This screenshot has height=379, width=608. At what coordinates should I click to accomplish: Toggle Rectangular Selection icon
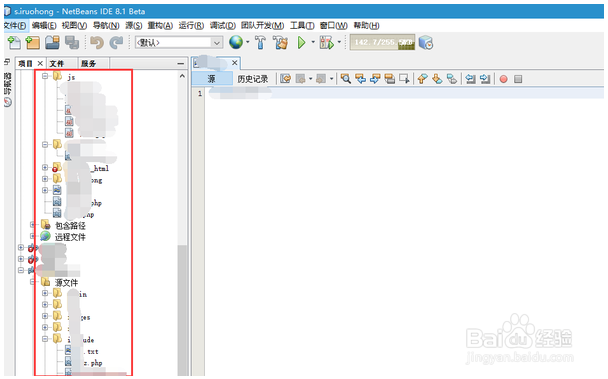coord(404,79)
